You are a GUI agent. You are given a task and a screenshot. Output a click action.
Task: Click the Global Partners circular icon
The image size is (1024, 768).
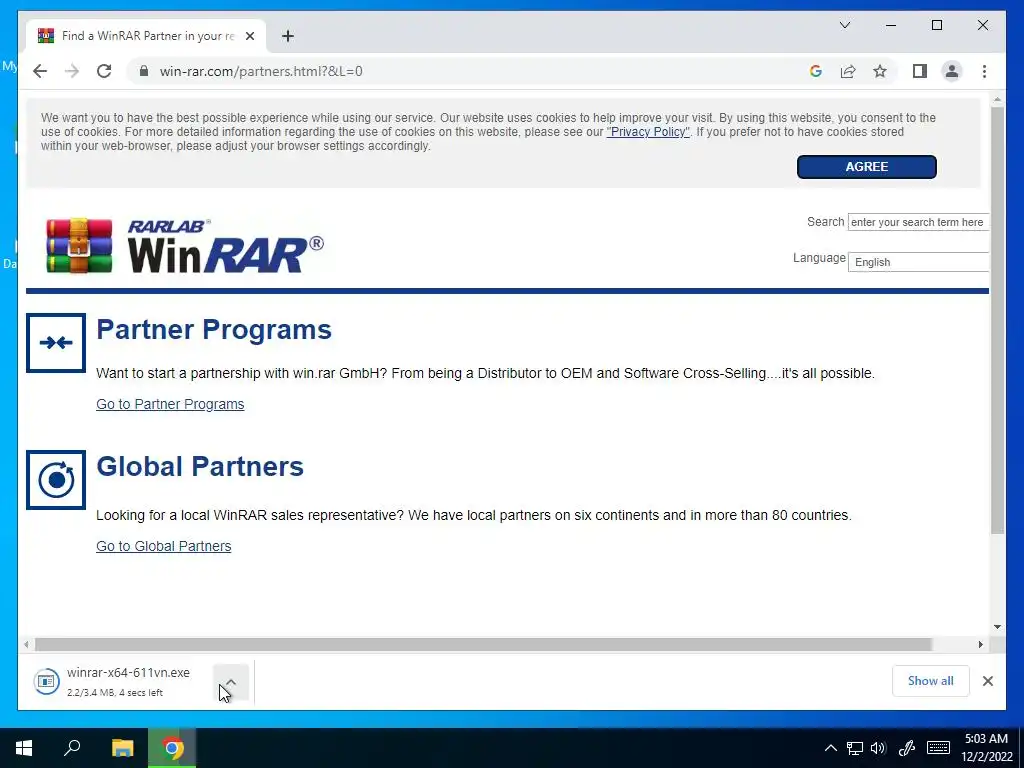tap(56, 480)
